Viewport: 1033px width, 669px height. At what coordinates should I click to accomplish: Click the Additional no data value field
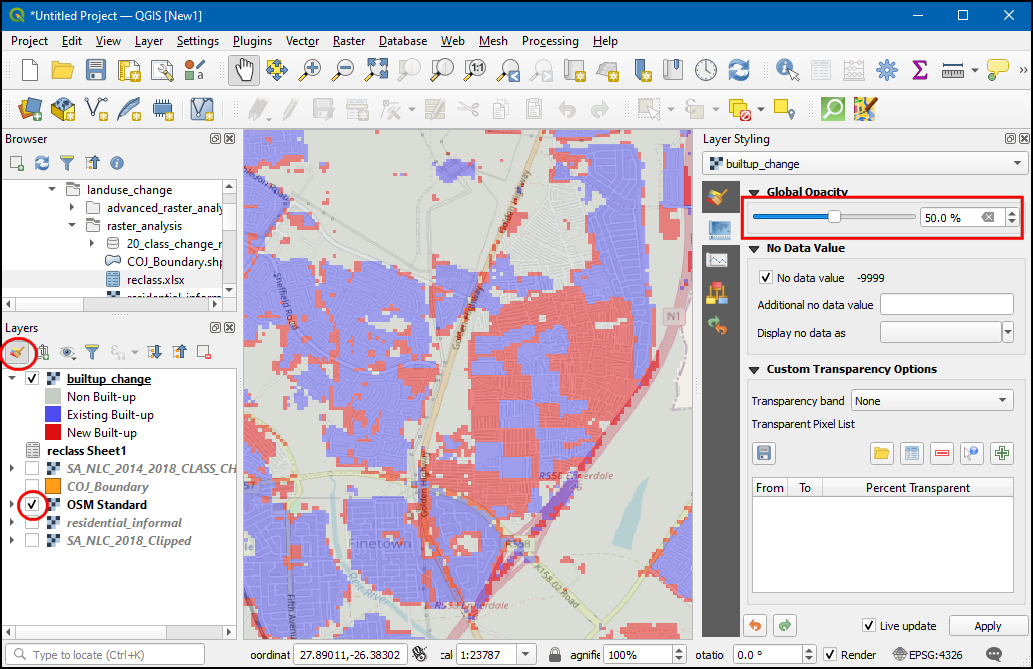pos(946,305)
